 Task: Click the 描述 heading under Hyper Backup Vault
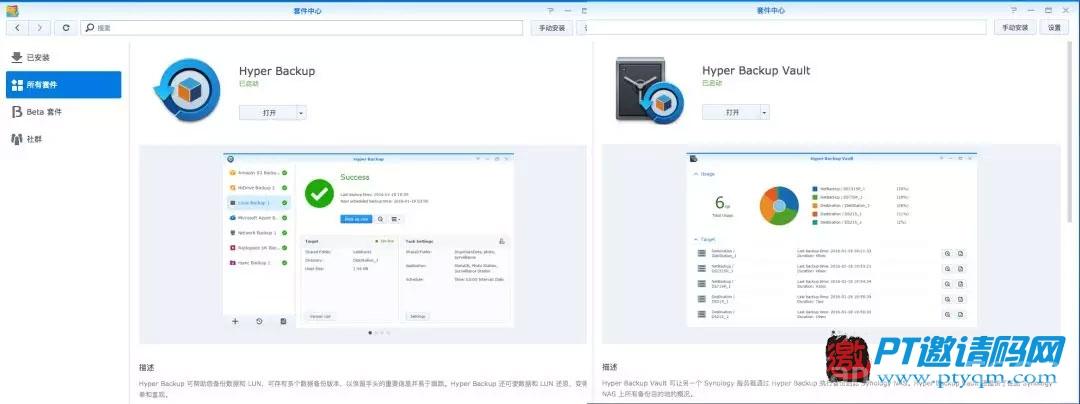click(610, 368)
